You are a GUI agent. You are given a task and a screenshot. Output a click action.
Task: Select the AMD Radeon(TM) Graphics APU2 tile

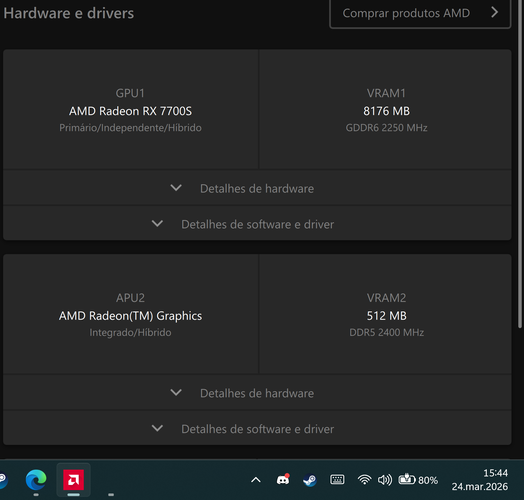(130, 315)
